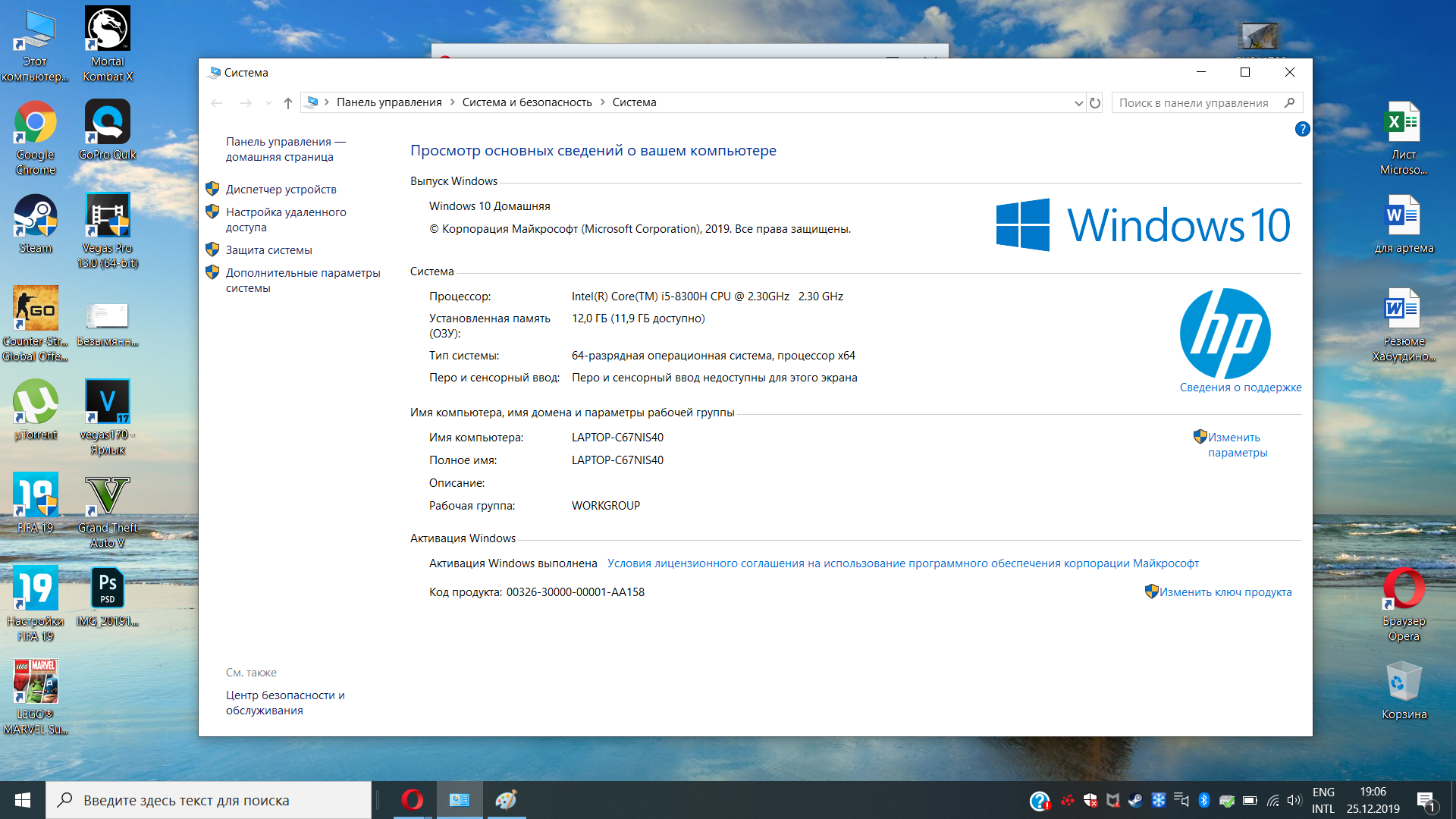Click computer name LAPTOP-C67NIS40 value
This screenshot has width=1456, height=819.
click(x=617, y=438)
